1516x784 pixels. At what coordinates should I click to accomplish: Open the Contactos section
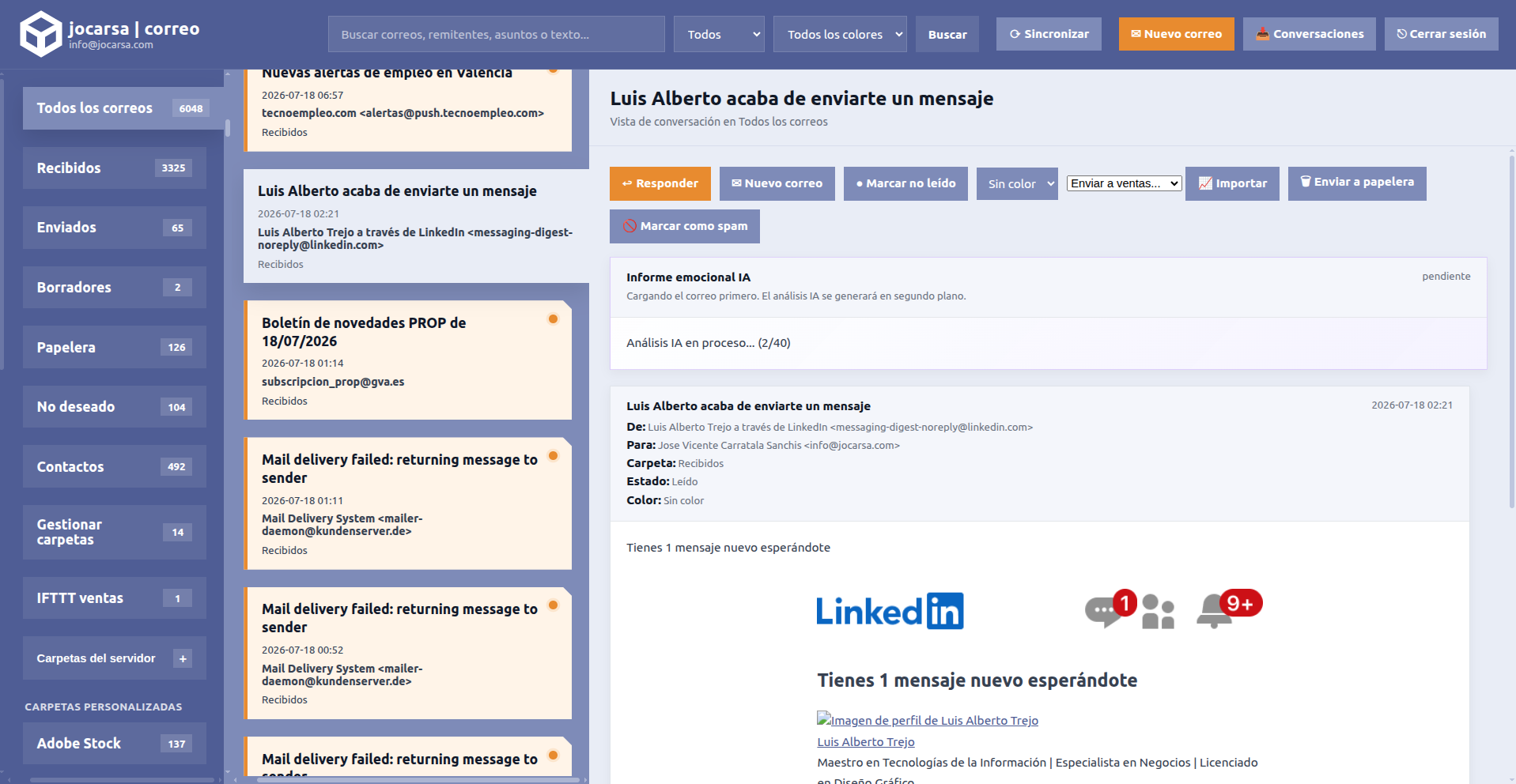tap(114, 466)
